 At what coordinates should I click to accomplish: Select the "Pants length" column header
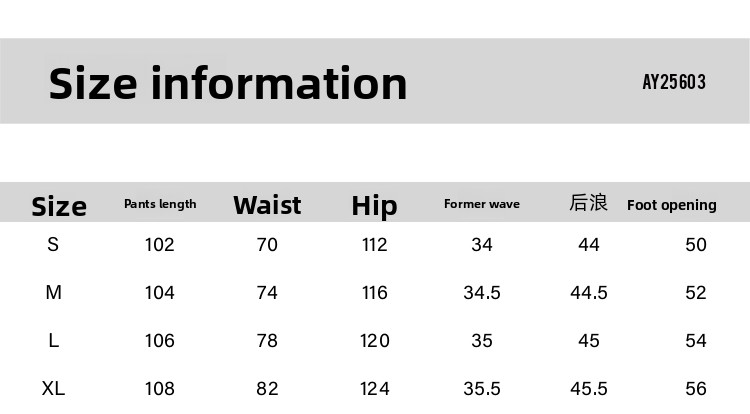[x=160, y=204]
